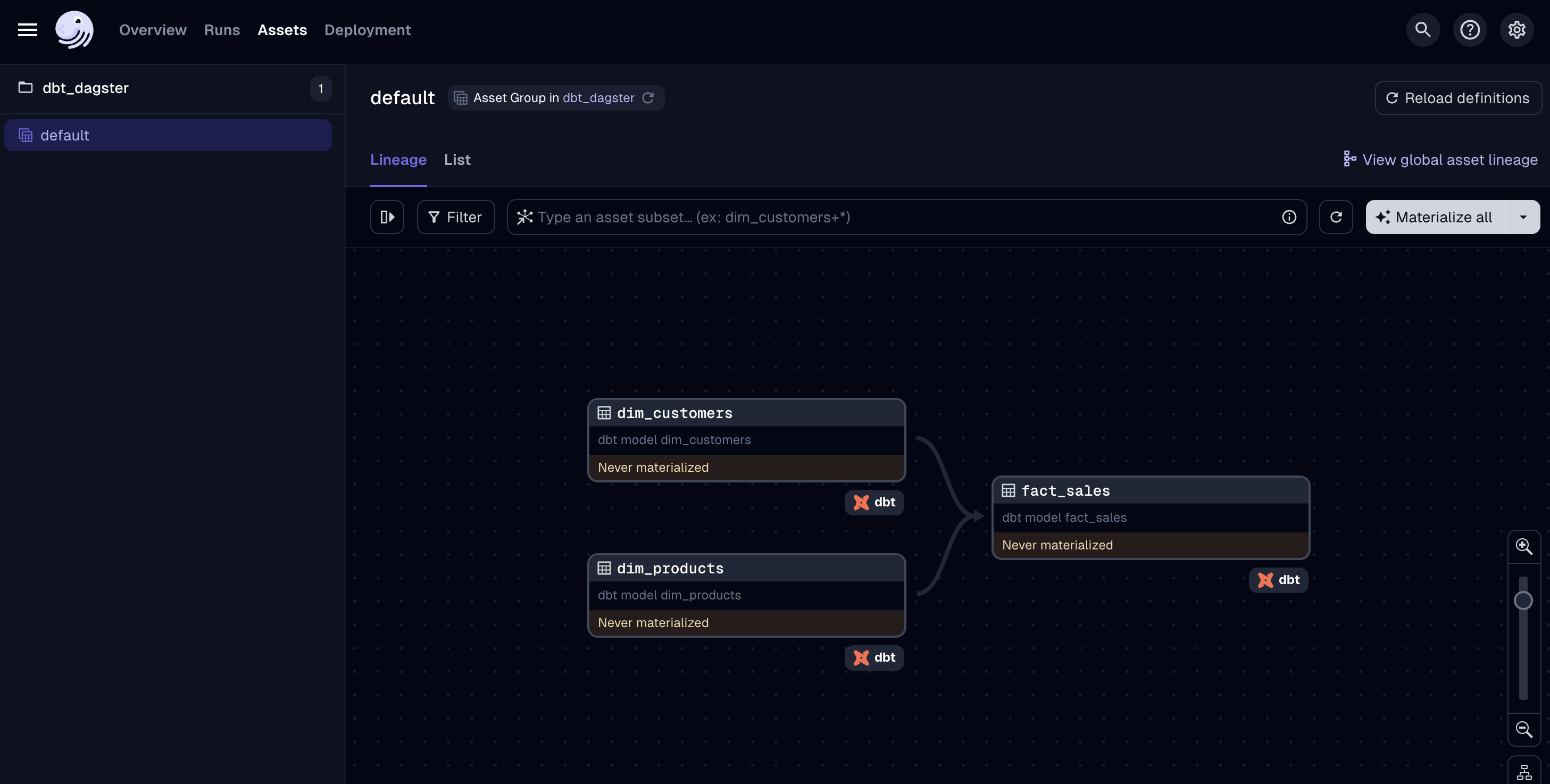Refresh the asset graph with reload icon
1550x784 pixels.
coord(1336,217)
